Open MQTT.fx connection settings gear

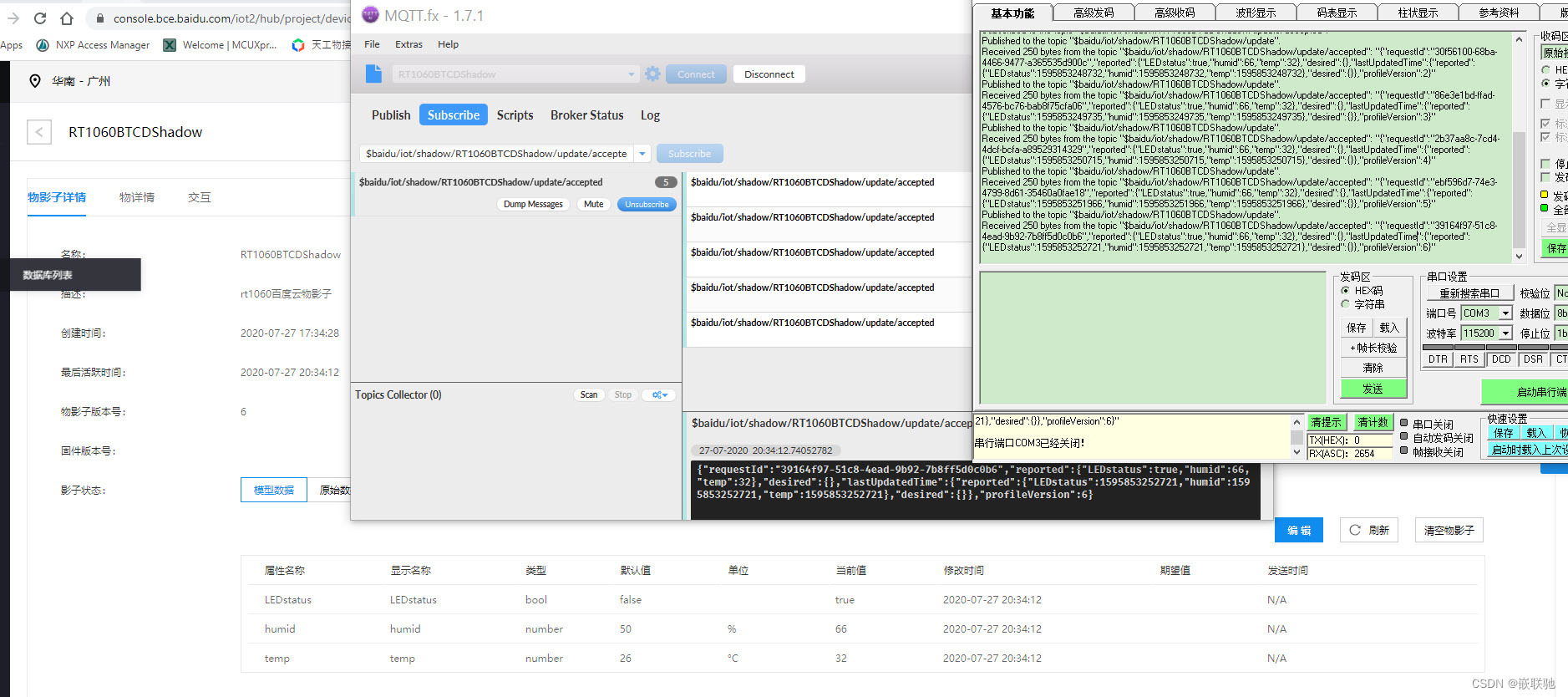point(652,74)
